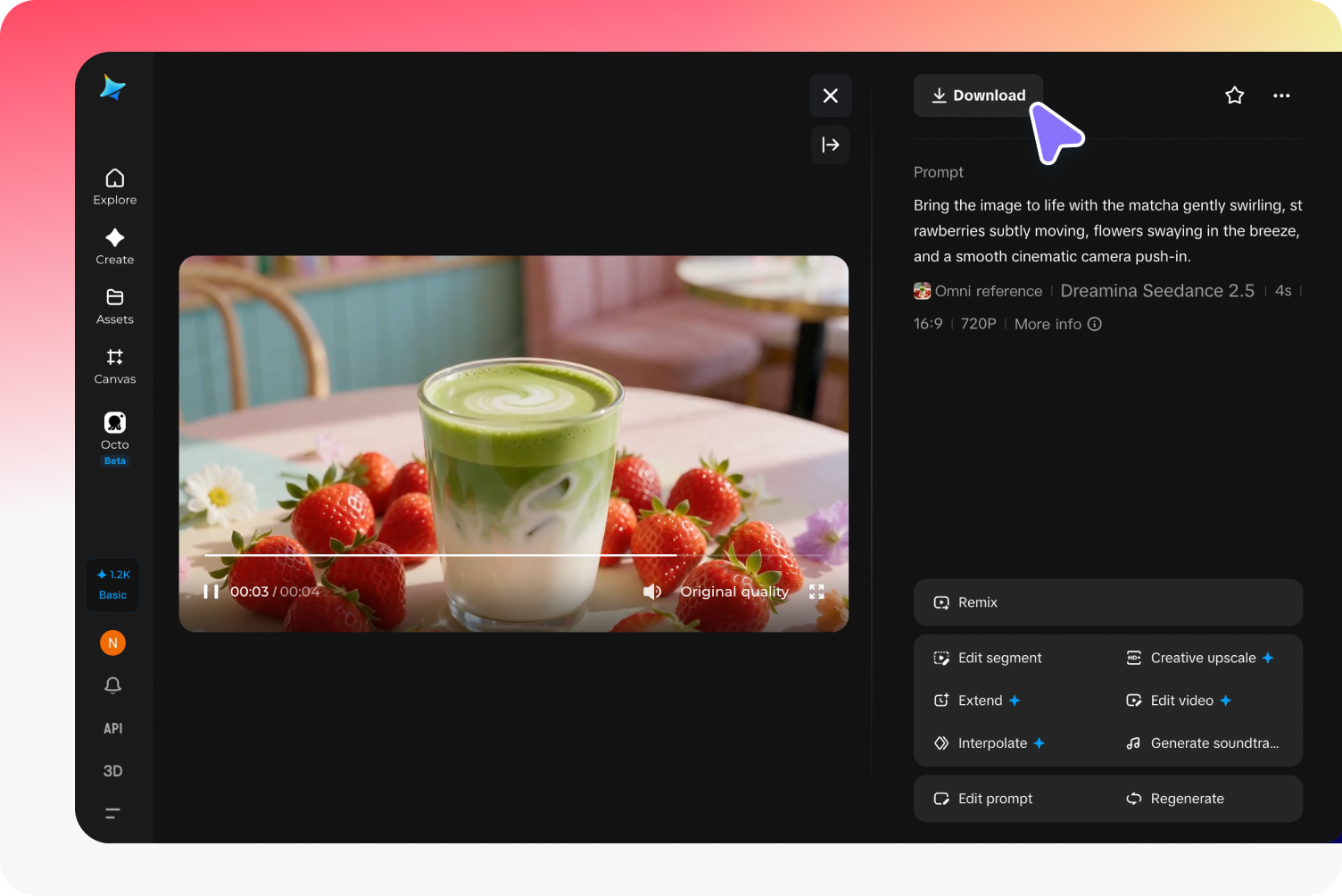This screenshot has height=896, width=1342.
Task: Click the video progress bar
Action: pos(513,555)
